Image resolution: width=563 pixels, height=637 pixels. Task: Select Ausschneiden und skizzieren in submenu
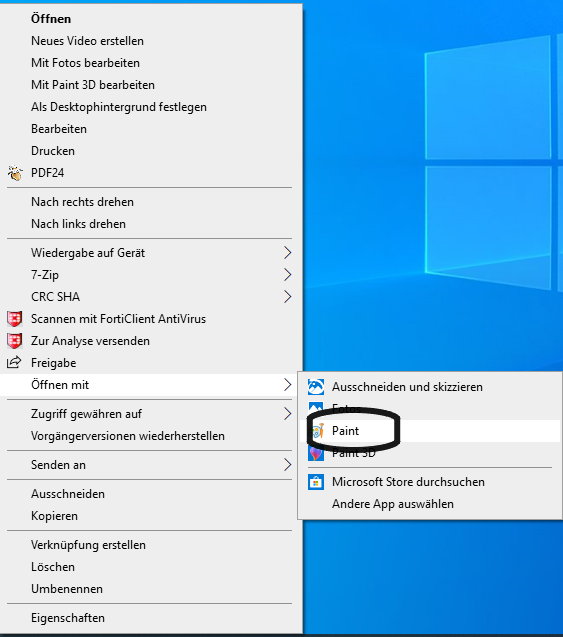coord(430,387)
